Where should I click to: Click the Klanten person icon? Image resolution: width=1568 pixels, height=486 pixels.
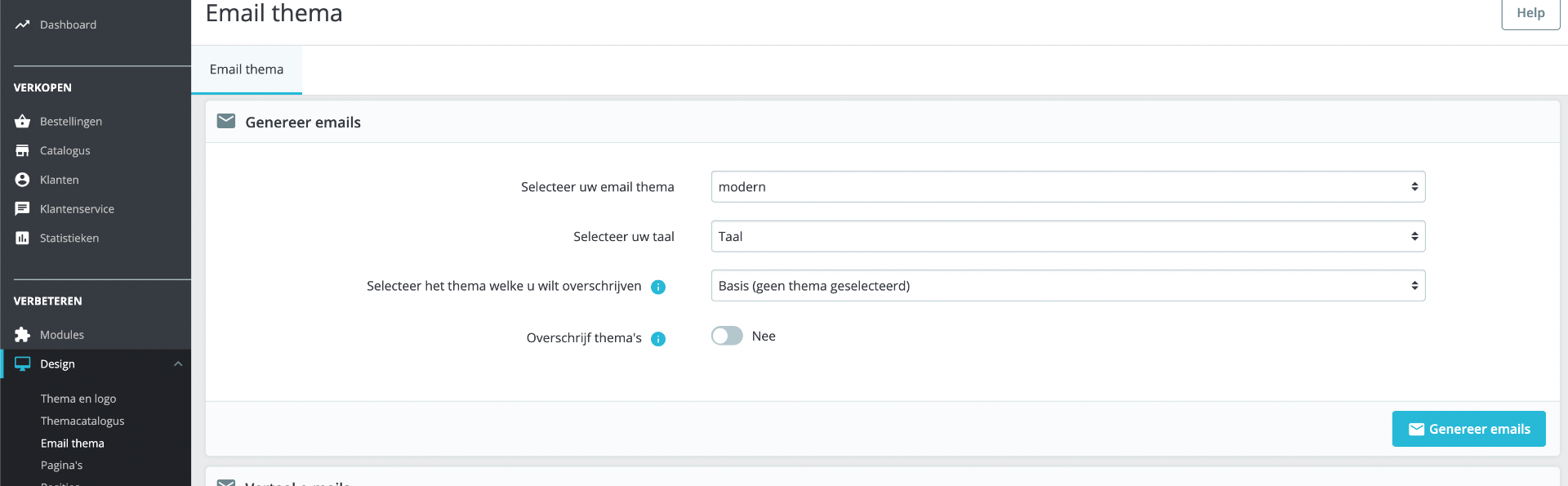[x=22, y=180]
